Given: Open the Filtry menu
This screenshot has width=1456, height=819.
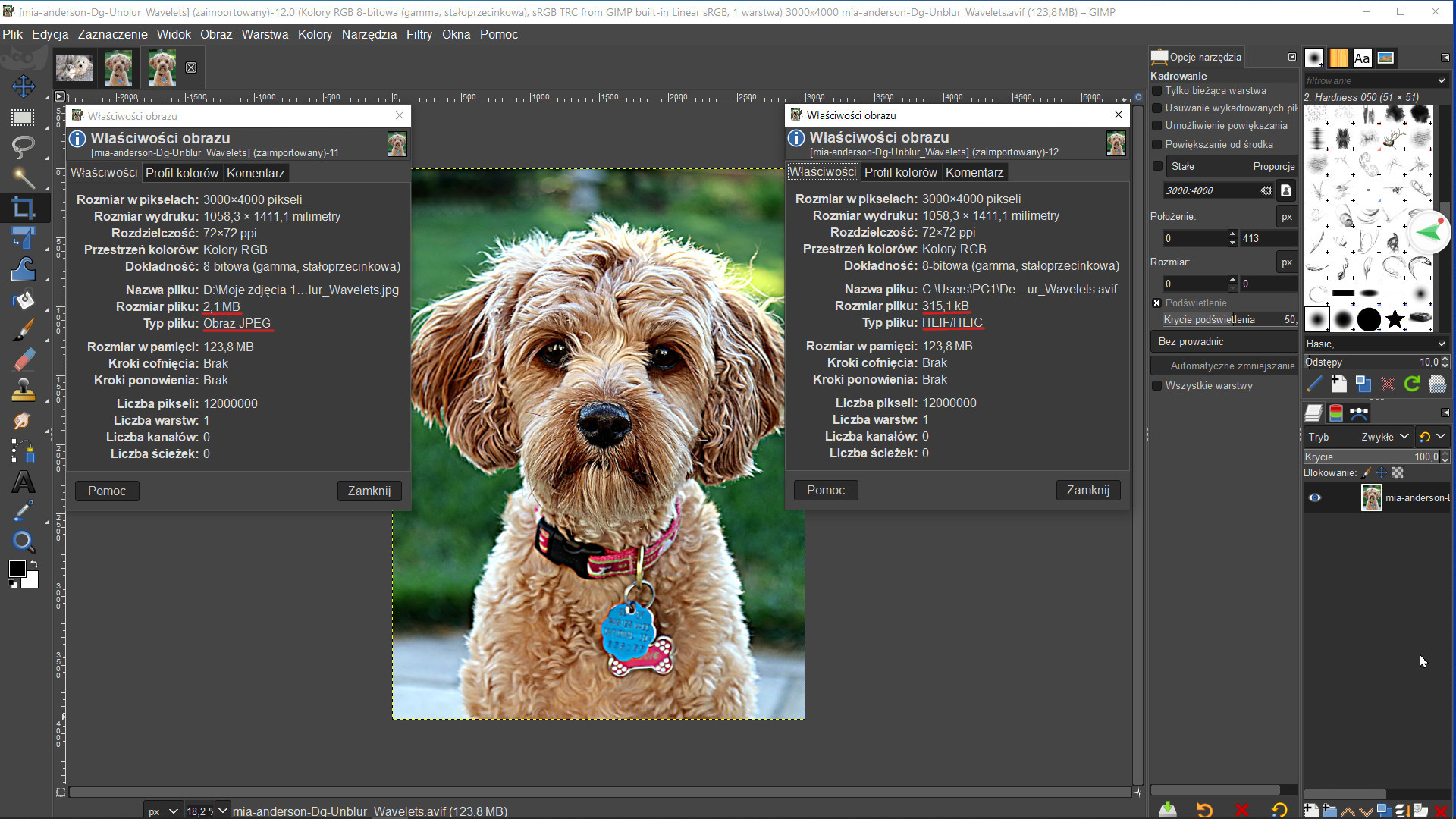Looking at the screenshot, I should (x=419, y=34).
